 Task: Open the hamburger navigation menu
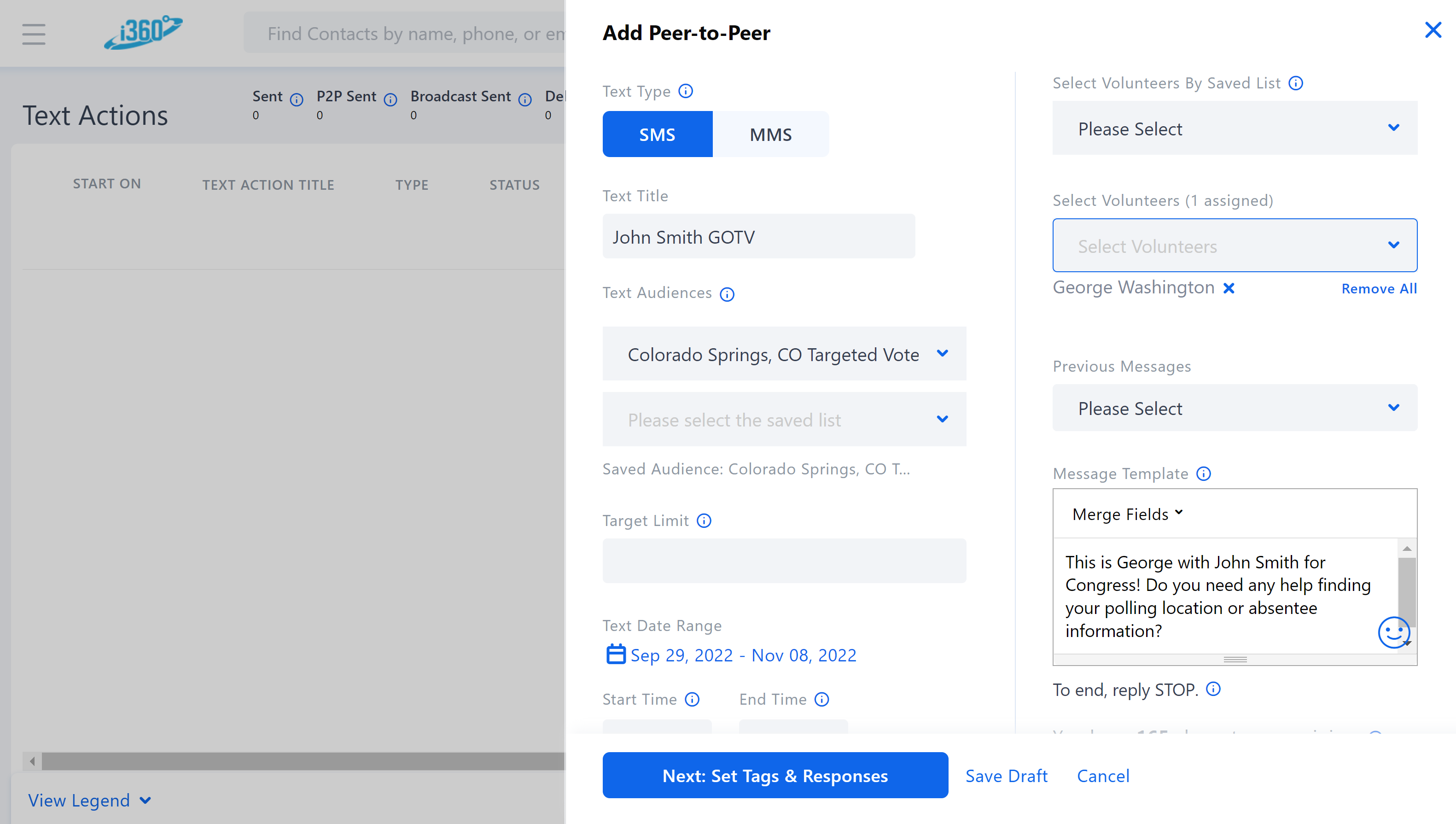(x=34, y=34)
